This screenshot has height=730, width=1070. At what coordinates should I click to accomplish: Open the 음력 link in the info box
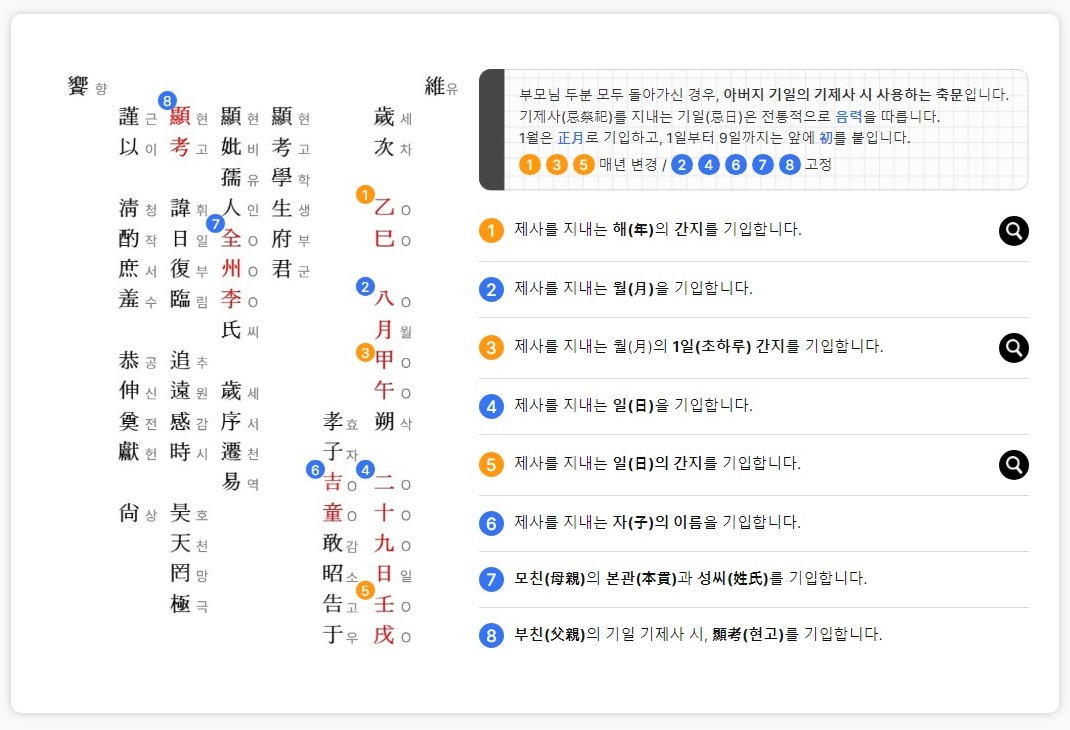pyautogui.click(x=849, y=117)
